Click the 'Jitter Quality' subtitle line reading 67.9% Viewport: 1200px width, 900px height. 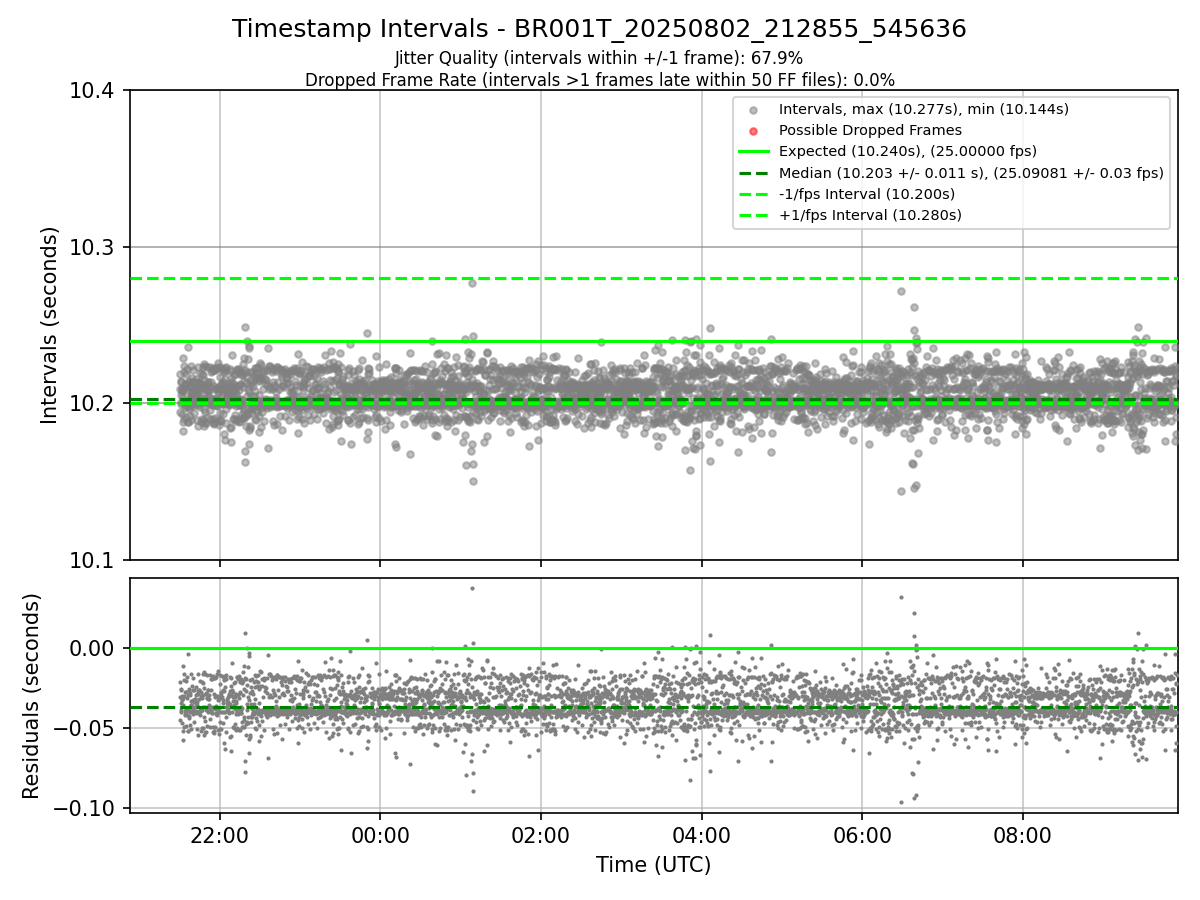click(599, 59)
